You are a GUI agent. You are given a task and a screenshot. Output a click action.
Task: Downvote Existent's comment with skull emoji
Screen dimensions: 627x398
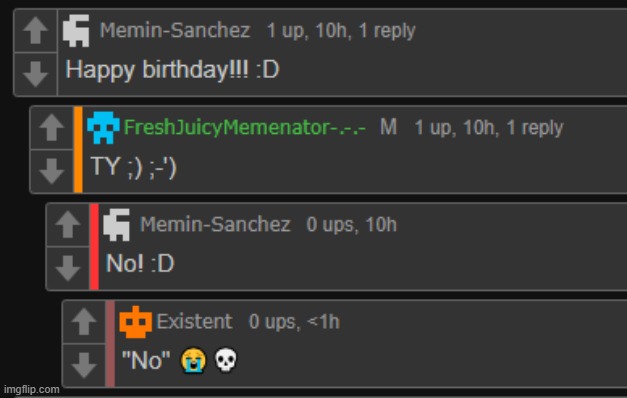tap(84, 365)
